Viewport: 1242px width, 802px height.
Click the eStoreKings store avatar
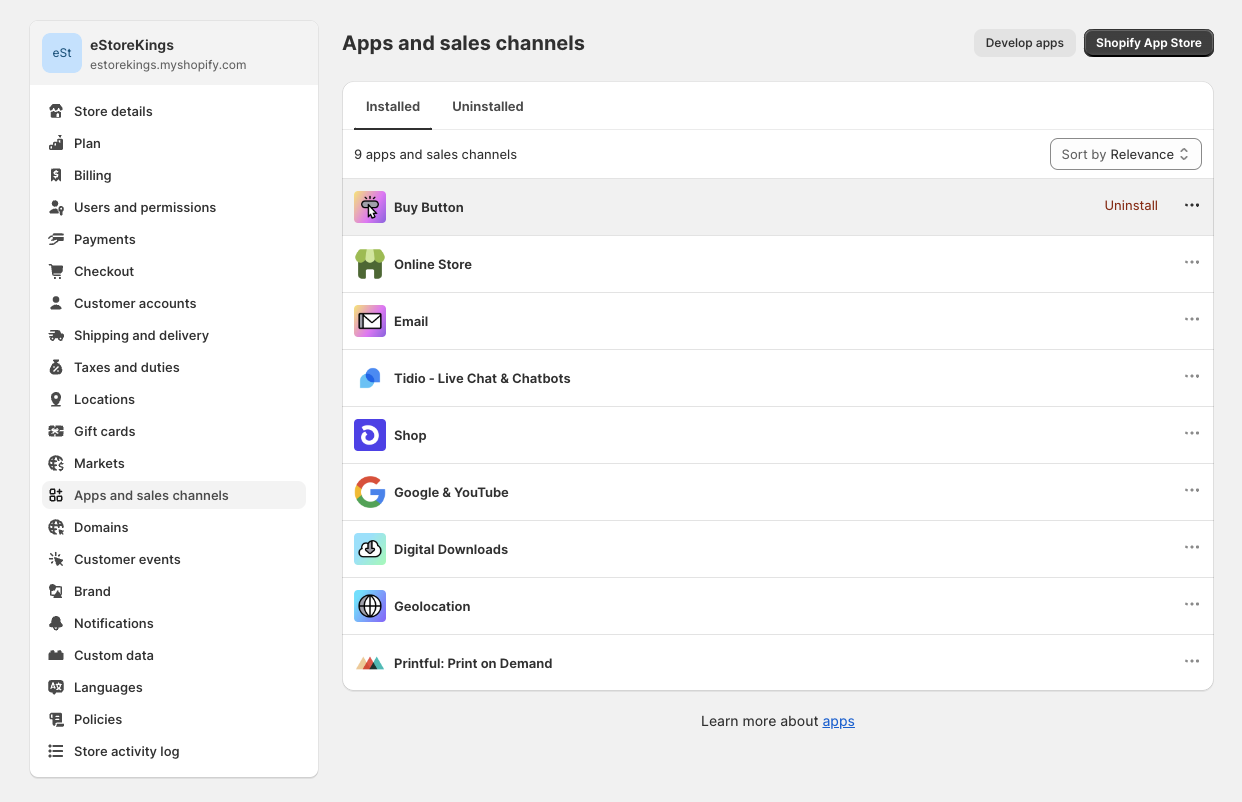[61, 52]
